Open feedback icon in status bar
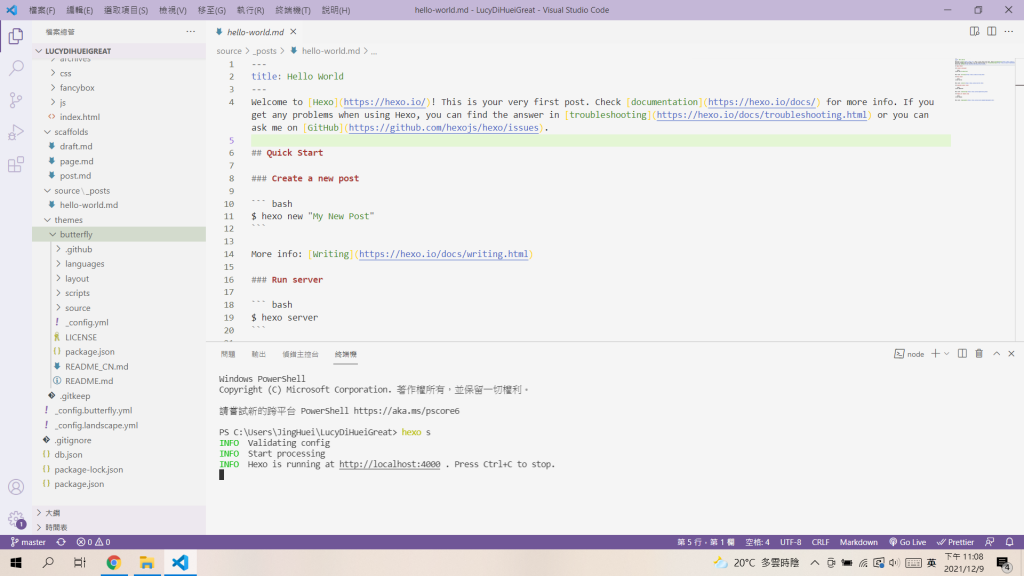The height and width of the screenshot is (576, 1024). 990,542
